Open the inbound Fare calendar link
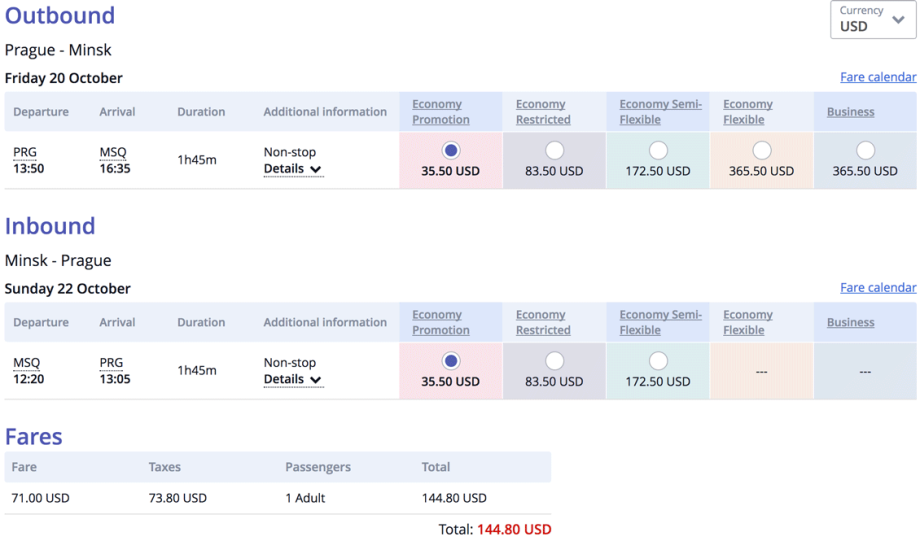920x541 pixels. [x=878, y=288]
